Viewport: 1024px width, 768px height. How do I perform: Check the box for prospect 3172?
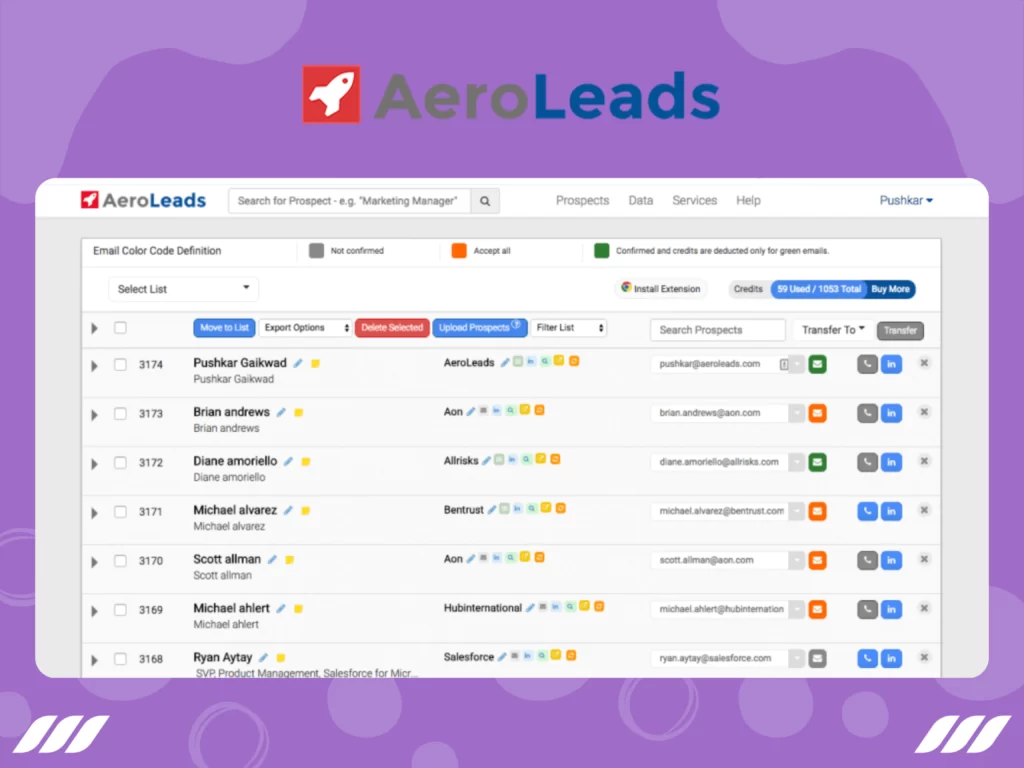120,462
